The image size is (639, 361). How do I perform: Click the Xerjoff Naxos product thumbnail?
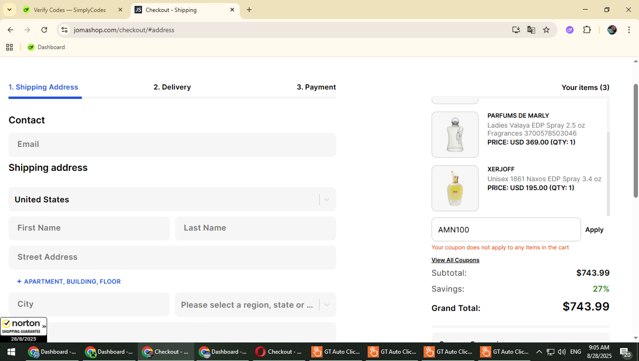coord(455,188)
